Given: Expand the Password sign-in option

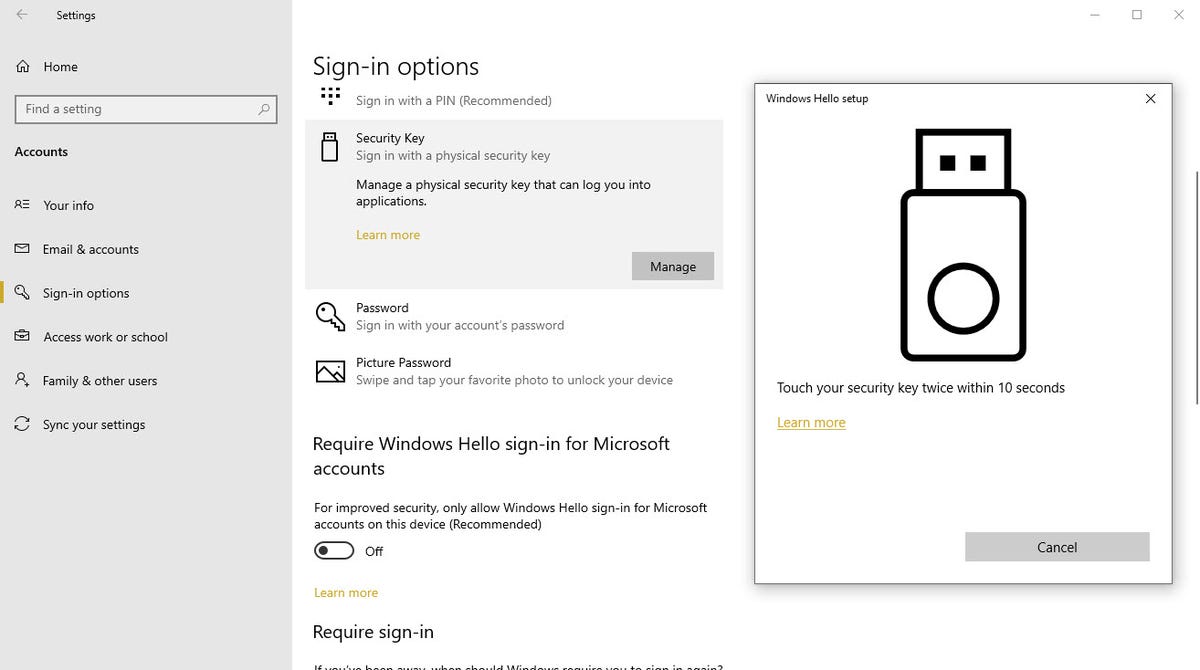Looking at the screenshot, I should click(514, 316).
